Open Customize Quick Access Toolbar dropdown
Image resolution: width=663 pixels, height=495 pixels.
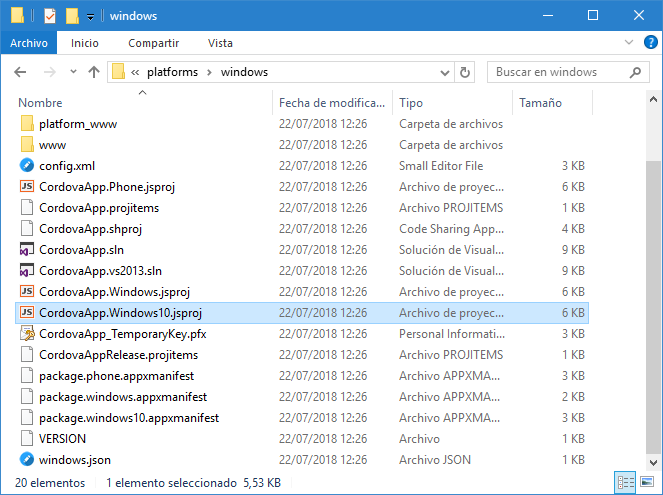tap(90, 17)
